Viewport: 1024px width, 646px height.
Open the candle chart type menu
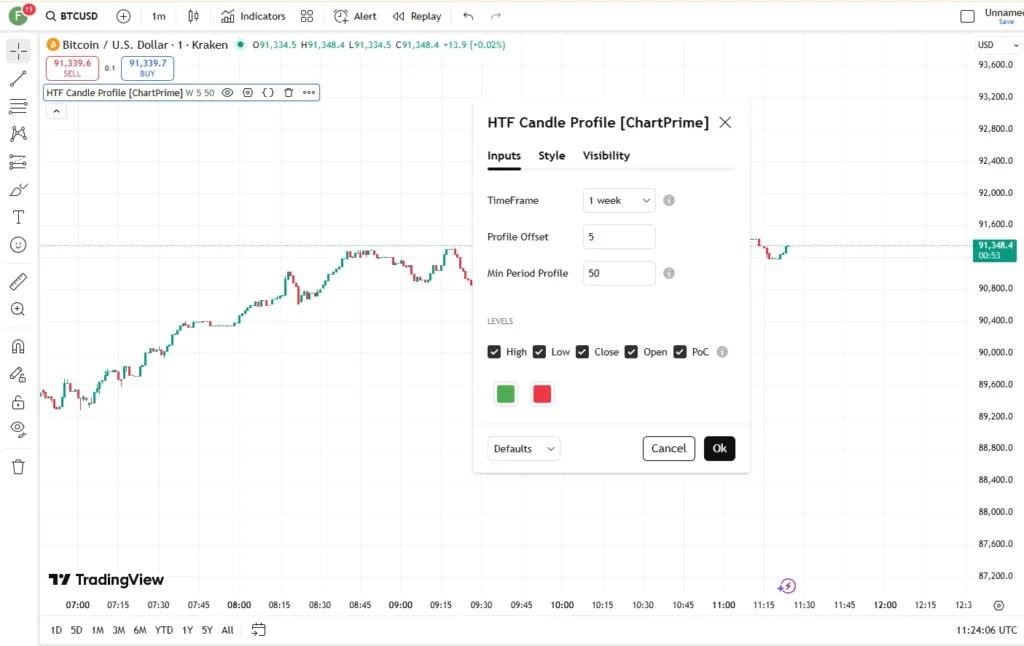[x=193, y=16]
